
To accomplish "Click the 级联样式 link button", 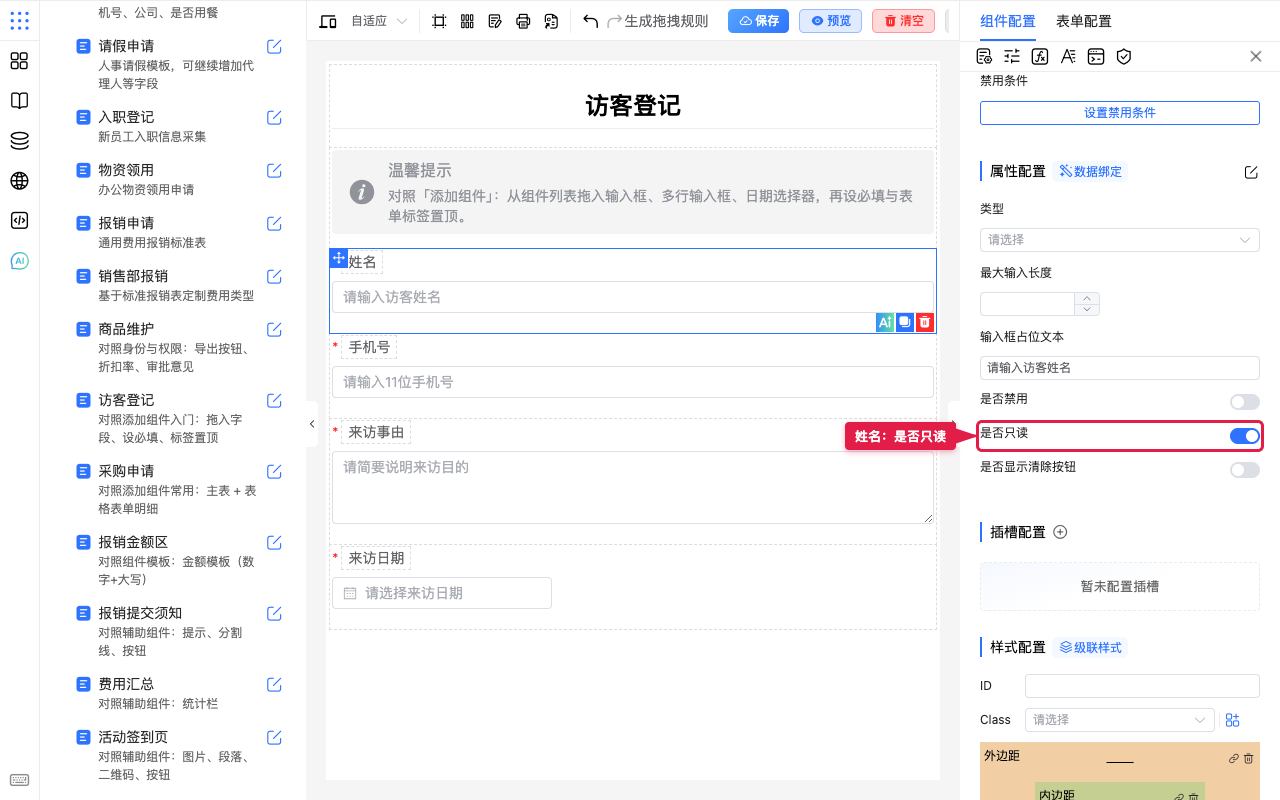I will pos(1090,648).
